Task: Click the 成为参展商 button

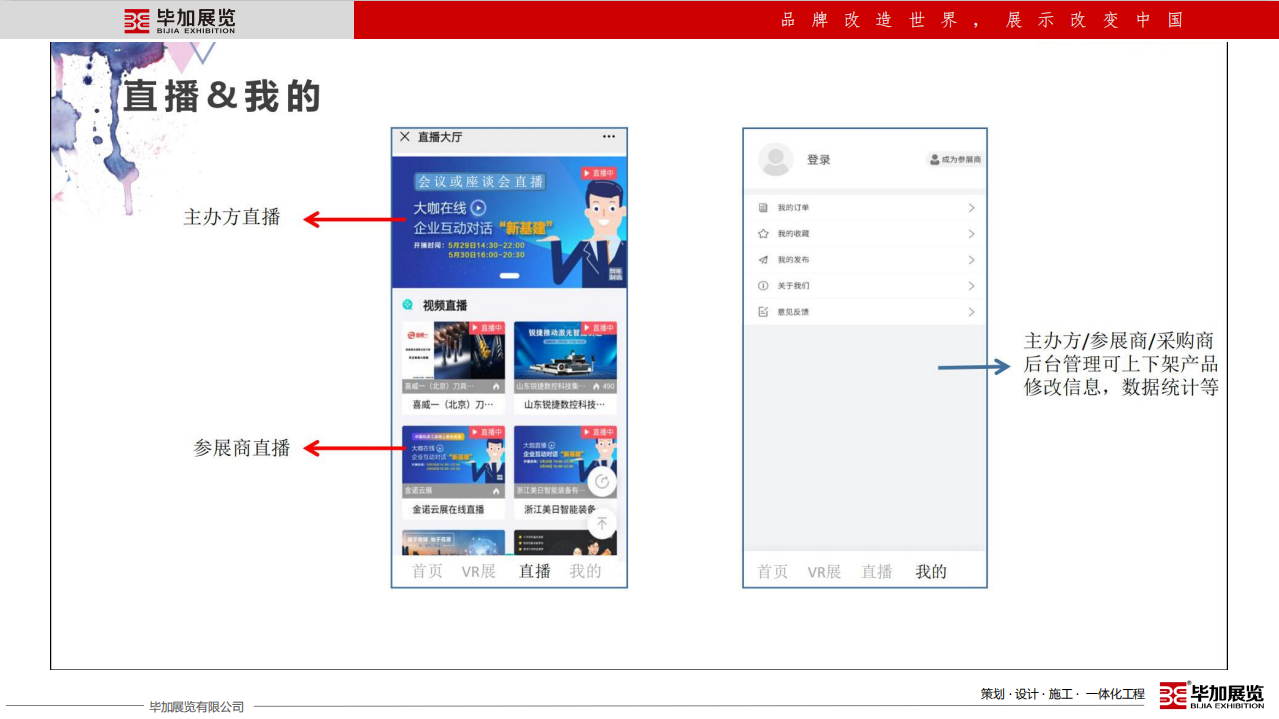Action: pyautogui.click(x=955, y=160)
